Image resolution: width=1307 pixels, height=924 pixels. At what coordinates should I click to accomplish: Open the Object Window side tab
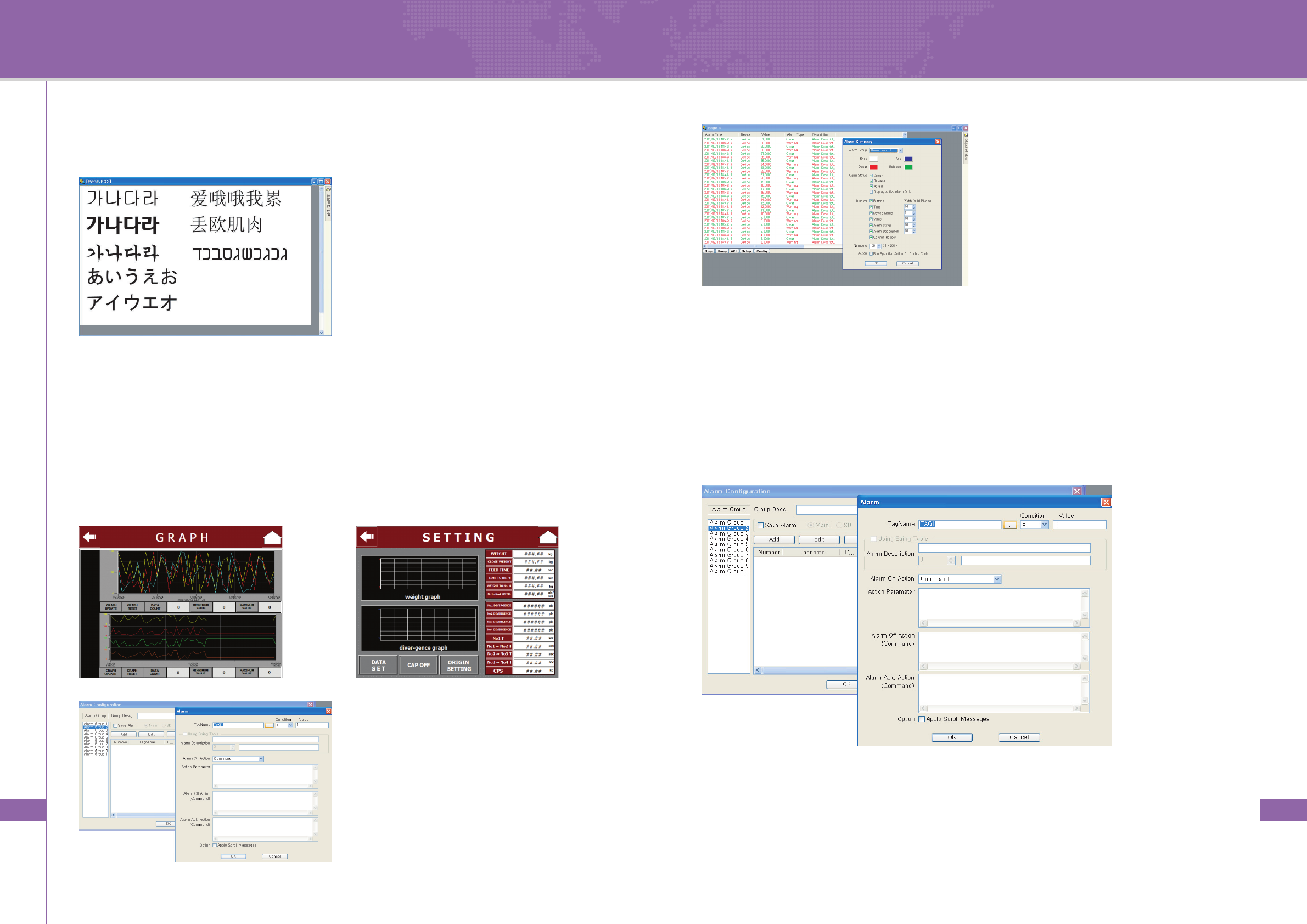pyautogui.click(x=966, y=148)
